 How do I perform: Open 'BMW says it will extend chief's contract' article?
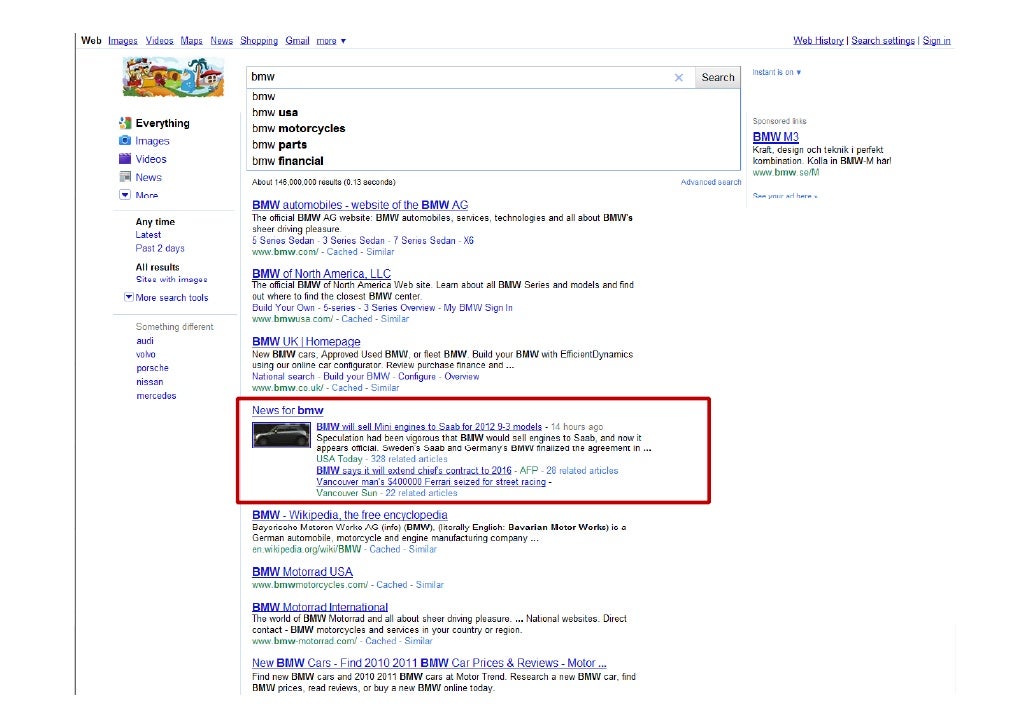pos(414,470)
